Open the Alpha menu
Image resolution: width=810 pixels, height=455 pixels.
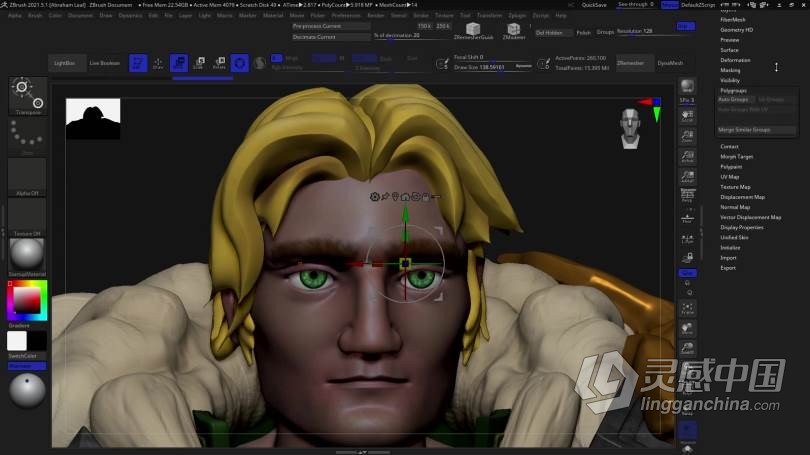coord(14,15)
